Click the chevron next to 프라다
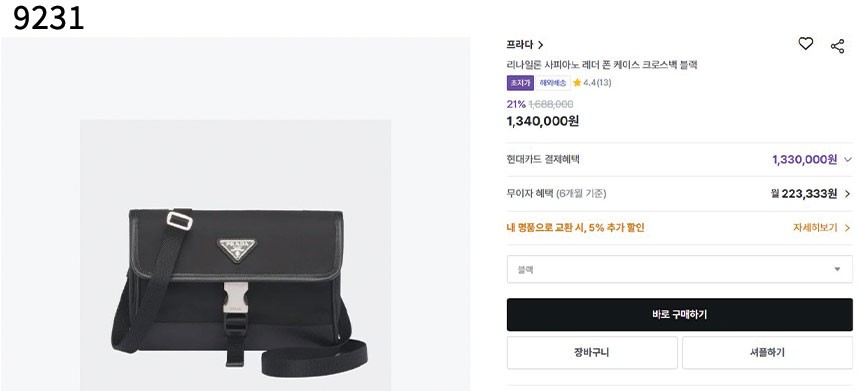Screen dimensions: 860x391 [x=540, y=45]
